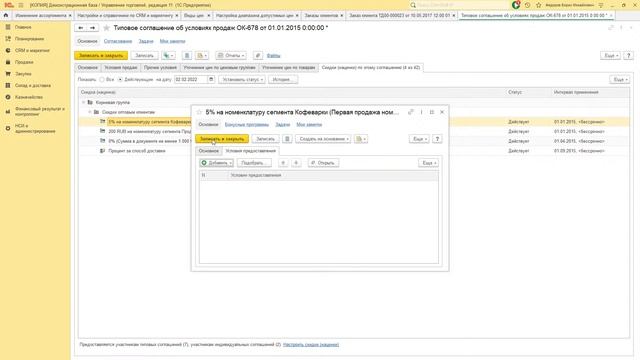Open Установить статус dropdown
Viewport: 640px width, 360px height.
tap(242, 79)
